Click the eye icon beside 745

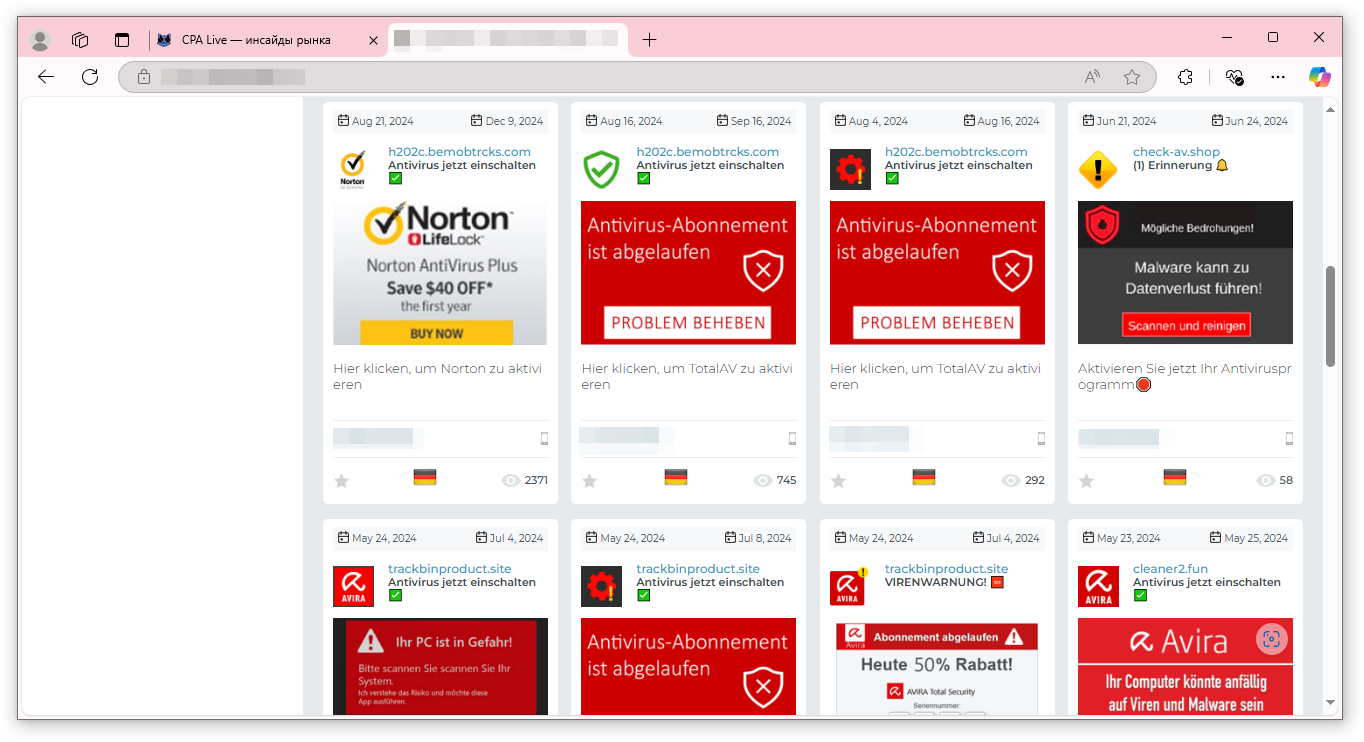763,481
